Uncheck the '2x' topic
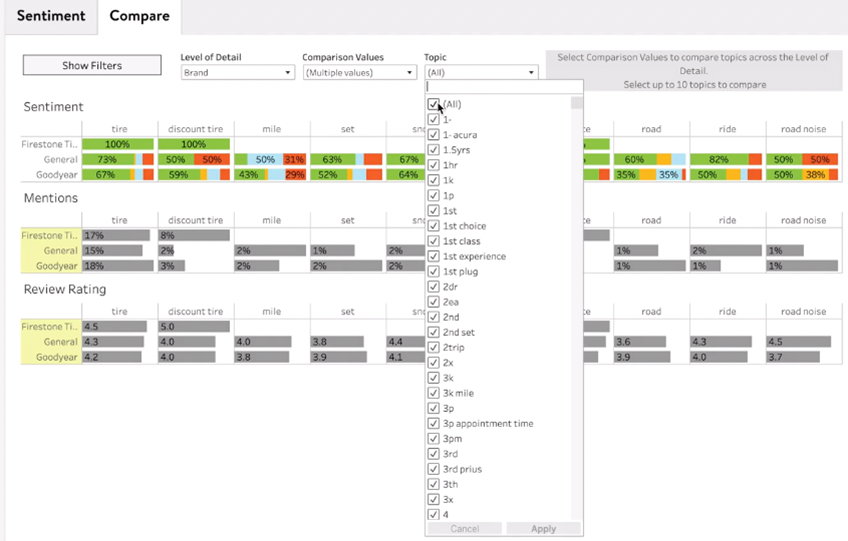 coord(433,362)
